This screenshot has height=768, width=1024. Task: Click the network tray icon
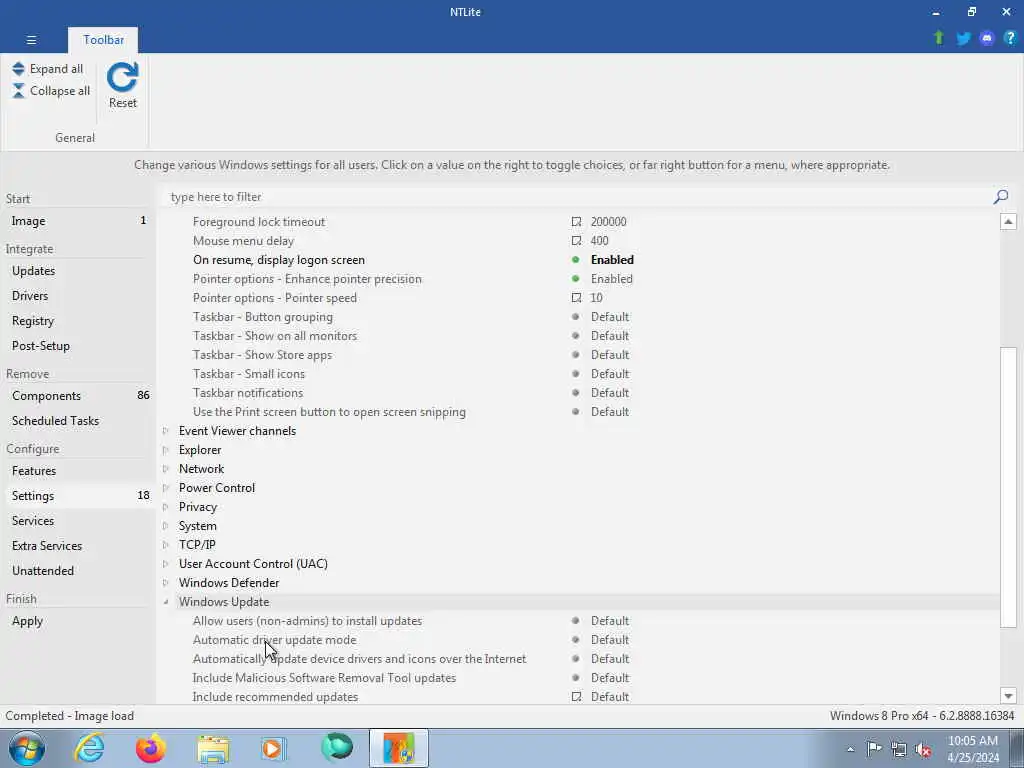(x=899, y=749)
